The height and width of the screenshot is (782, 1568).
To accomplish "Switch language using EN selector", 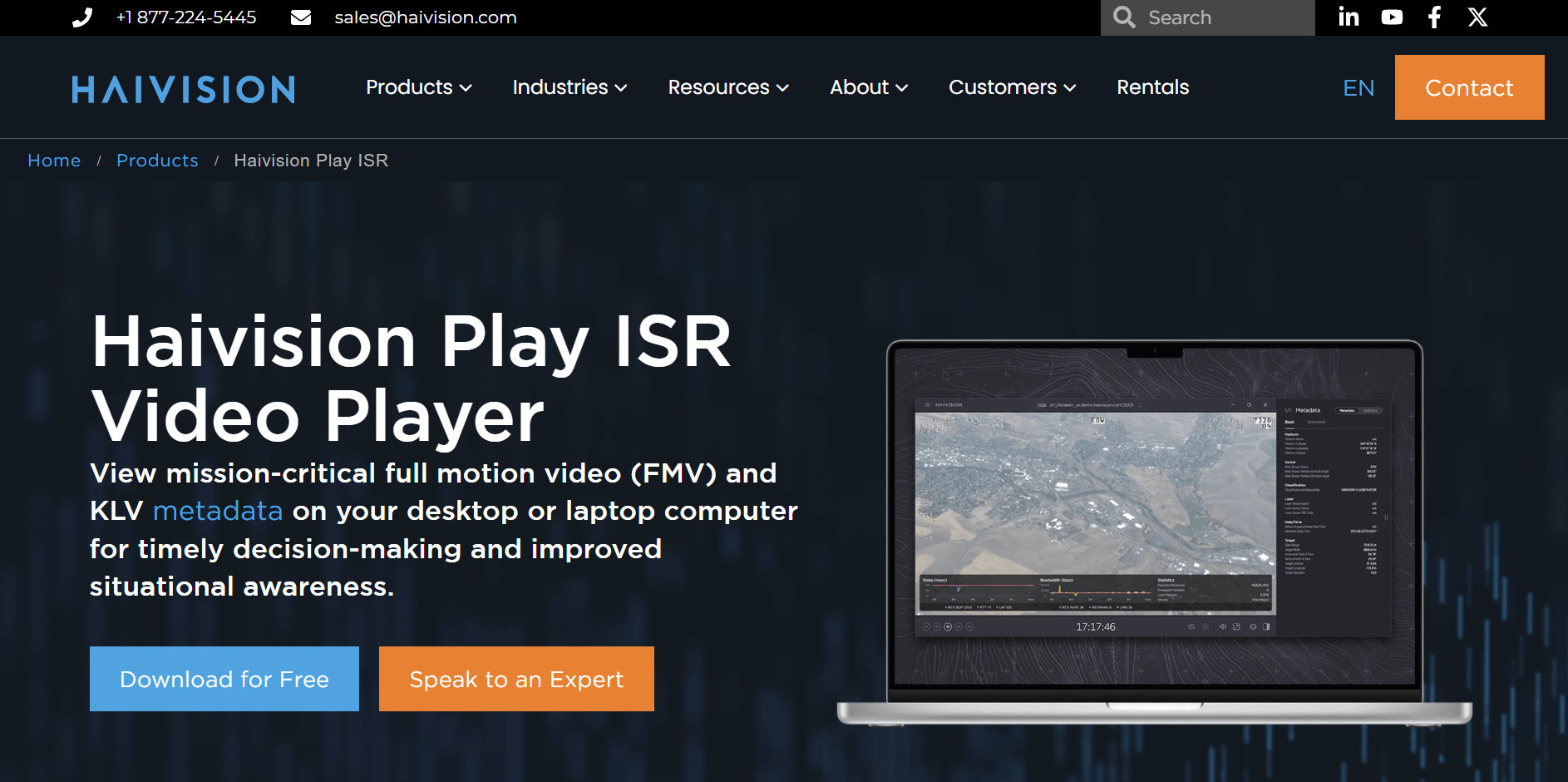I will pos(1358,88).
